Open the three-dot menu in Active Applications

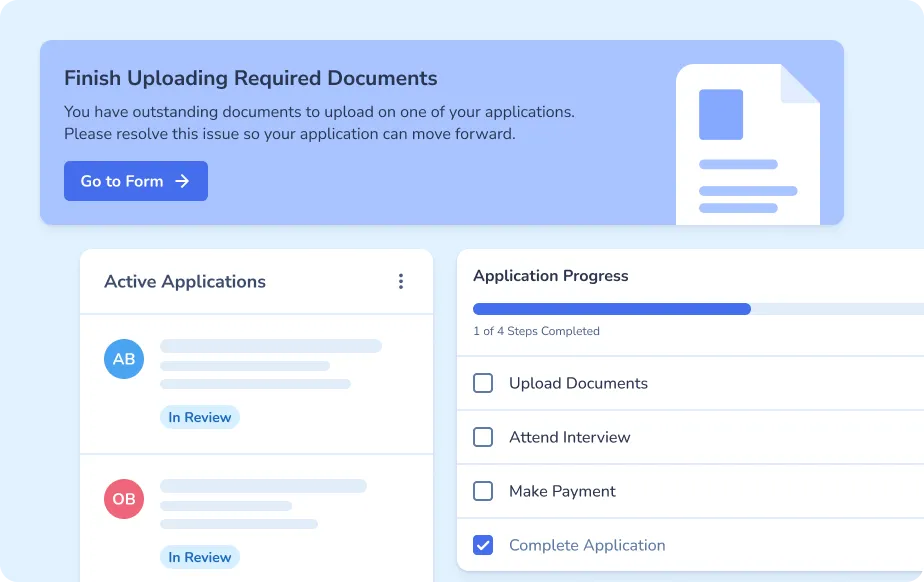(x=401, y=282)
